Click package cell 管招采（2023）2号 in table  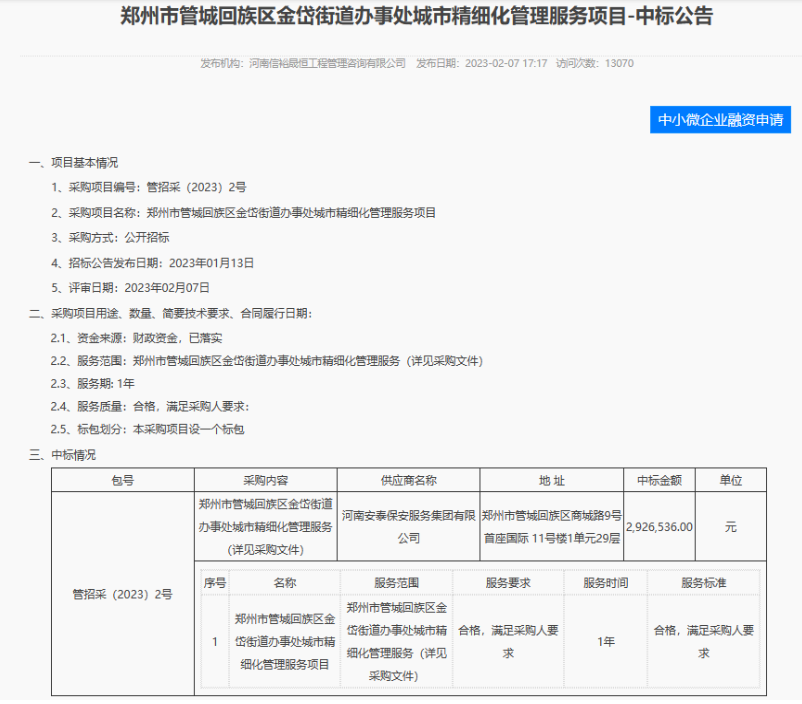(x=123, y=594)
